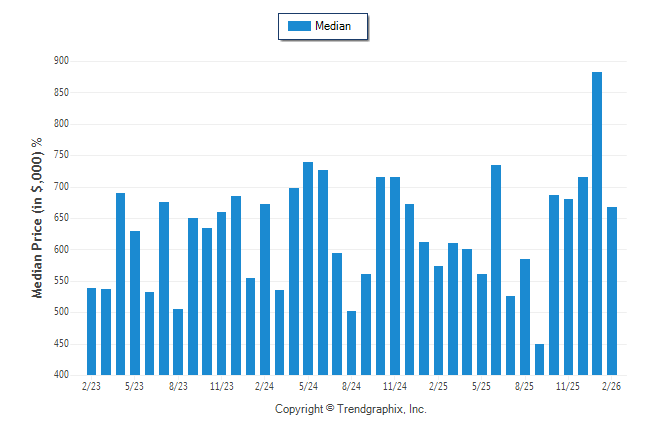Click the bar above the 8/24 label
The height and width of the screenshot is (434, 646).
click(351, 343)
